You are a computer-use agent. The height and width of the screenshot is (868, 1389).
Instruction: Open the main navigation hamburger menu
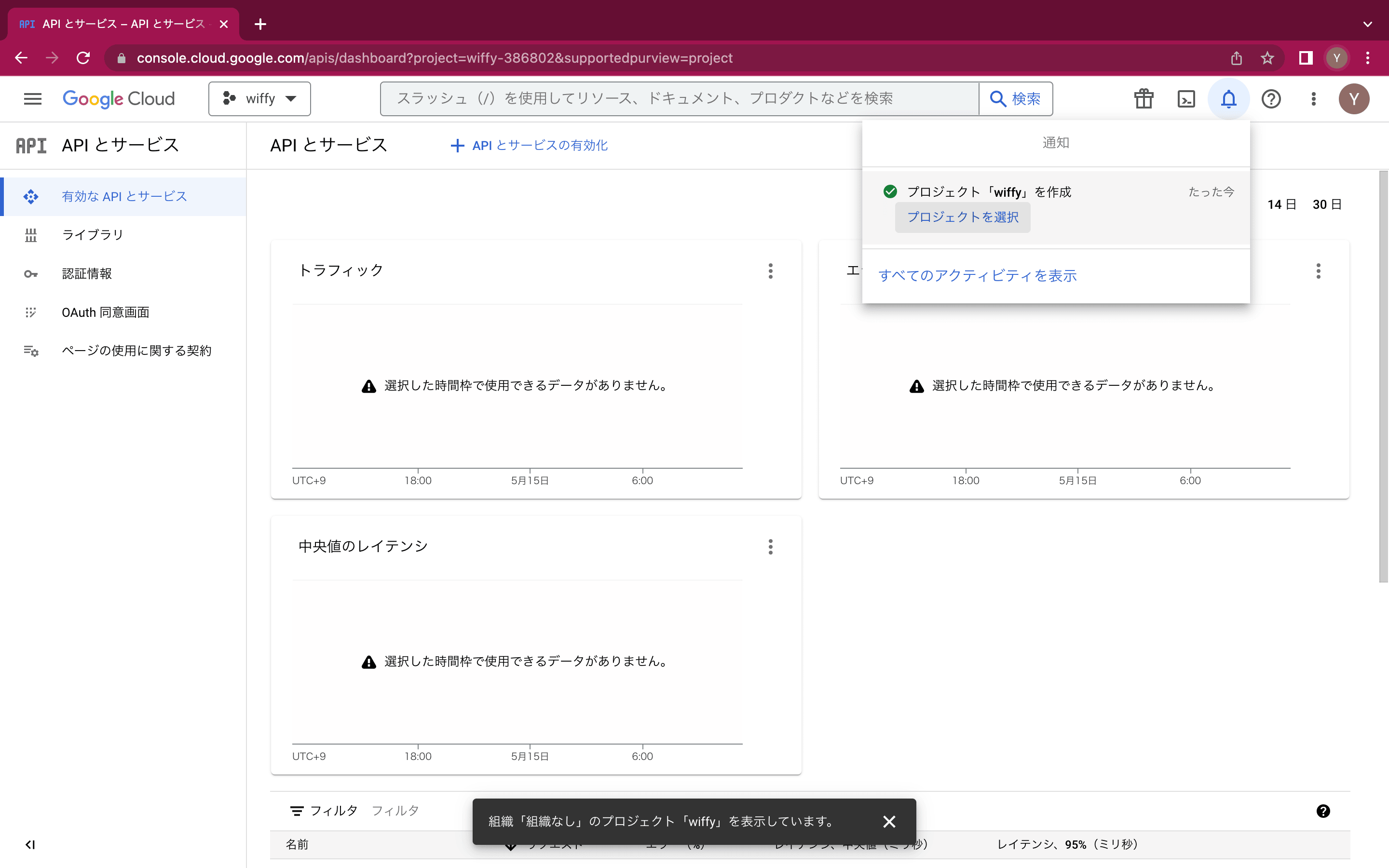click(x=33, y=99)
